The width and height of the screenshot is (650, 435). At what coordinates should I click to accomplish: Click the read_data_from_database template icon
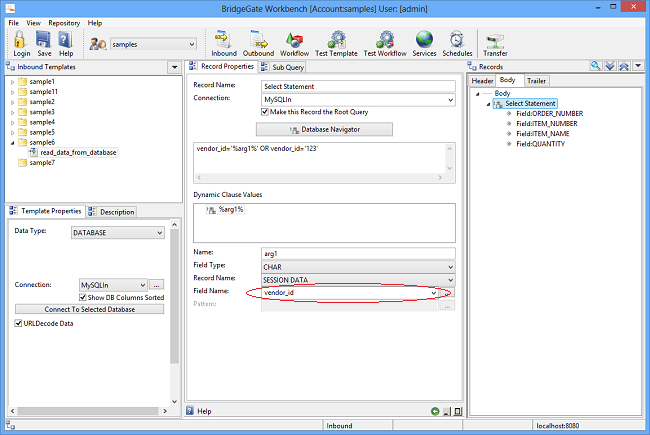pyautogui.click(x=33, y=153)
